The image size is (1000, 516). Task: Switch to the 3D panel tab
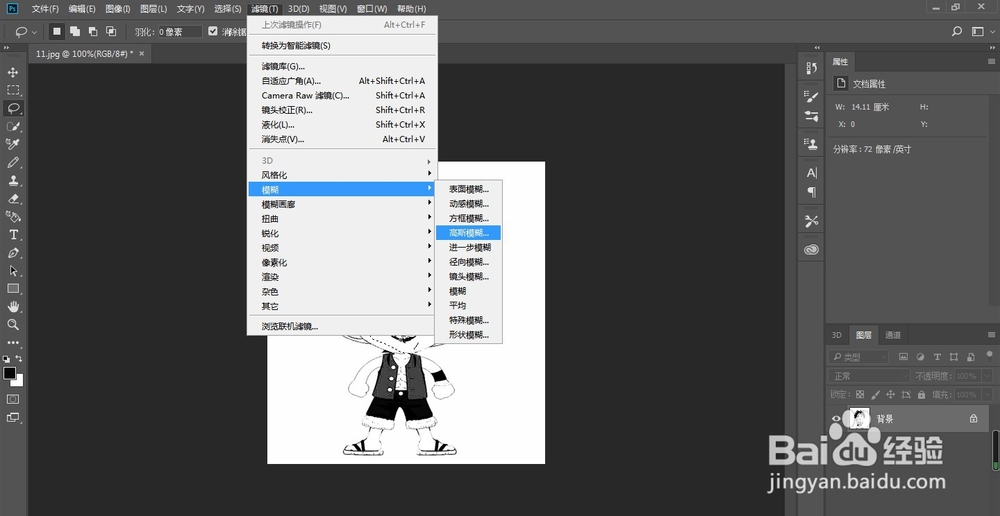837,335
